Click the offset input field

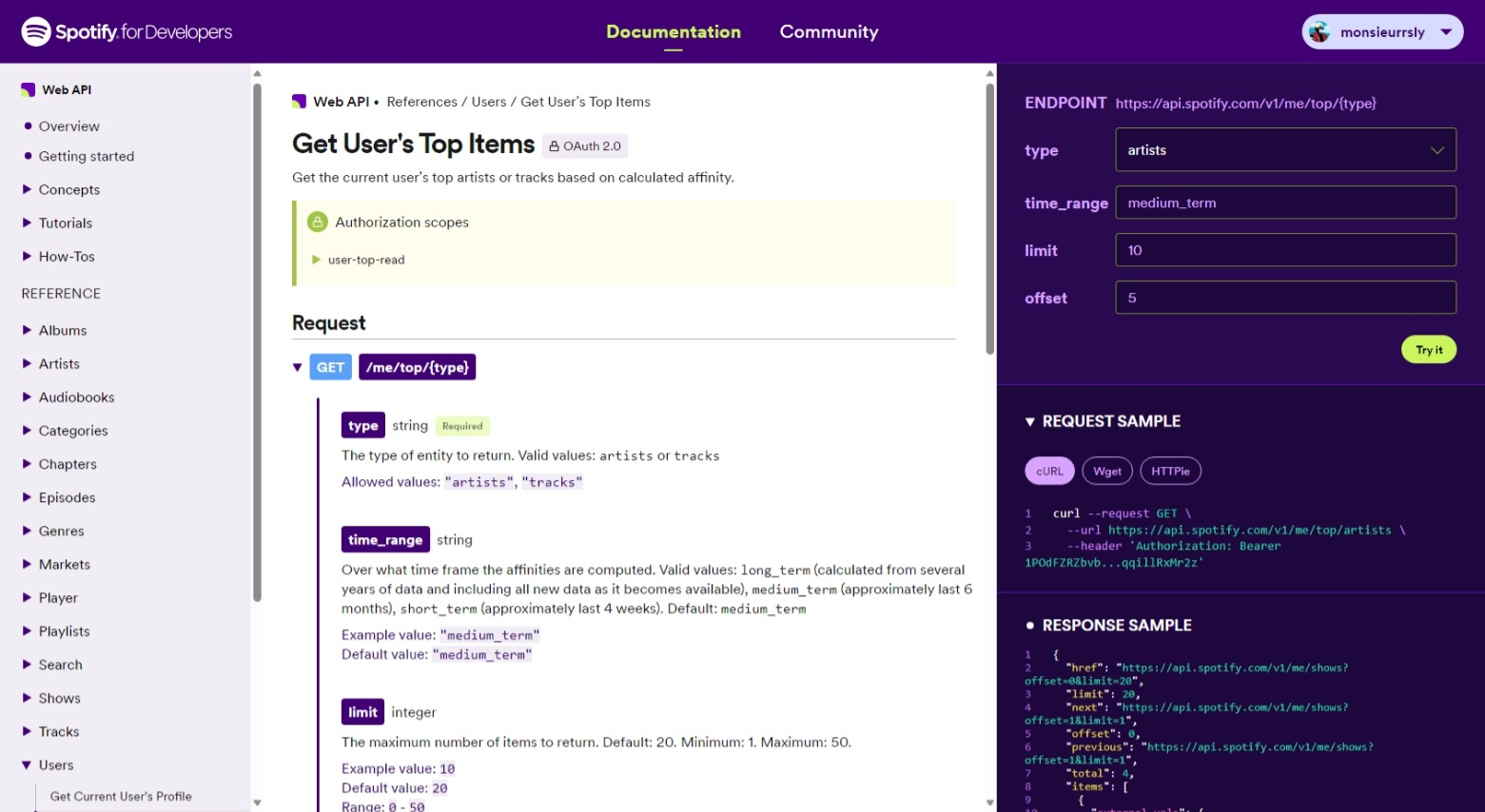point(1285,298)
